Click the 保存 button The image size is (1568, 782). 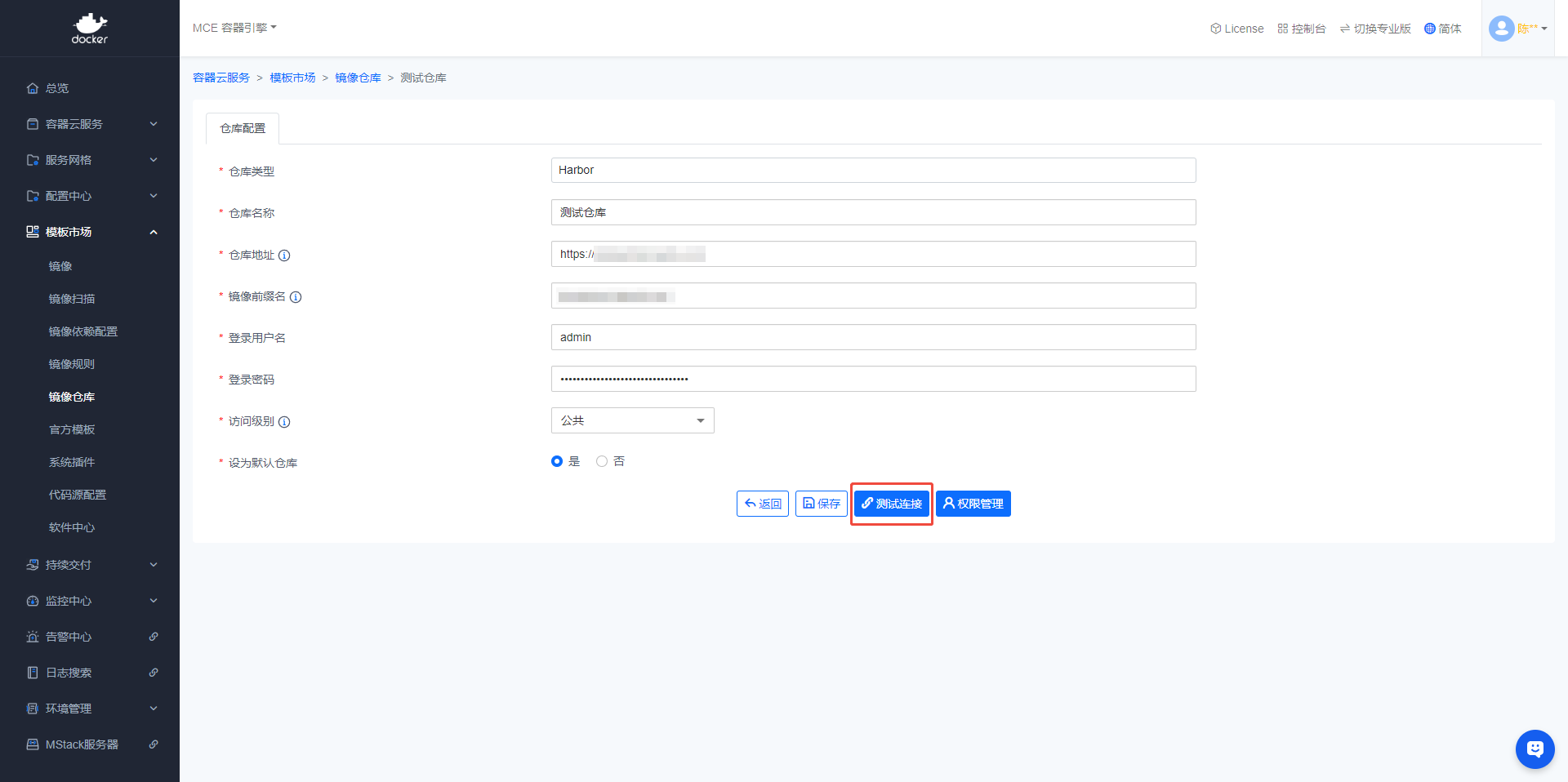pyautogui.click(x=821, y=504)
